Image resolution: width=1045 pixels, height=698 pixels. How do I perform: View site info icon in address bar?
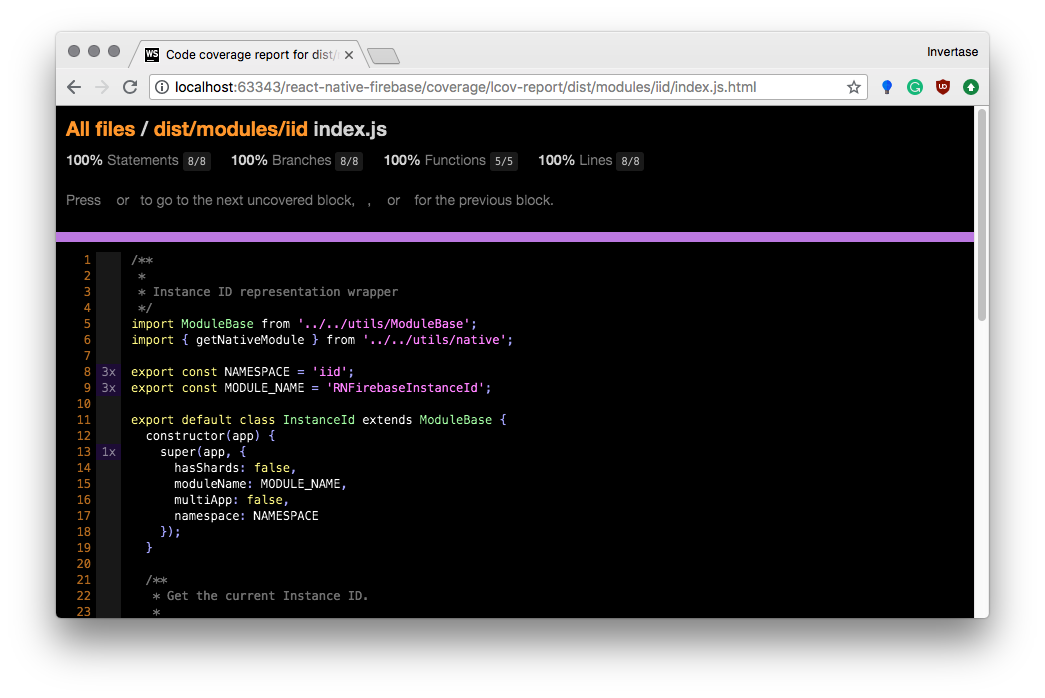162,87
